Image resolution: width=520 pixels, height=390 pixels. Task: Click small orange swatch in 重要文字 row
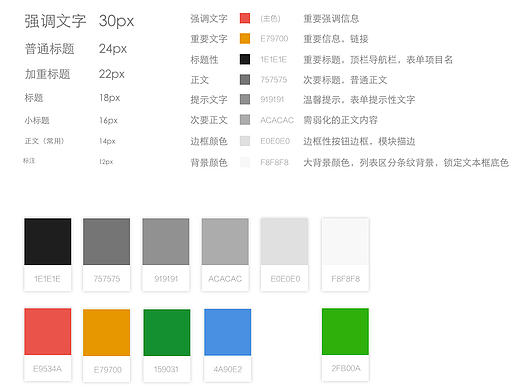point(245,39)
